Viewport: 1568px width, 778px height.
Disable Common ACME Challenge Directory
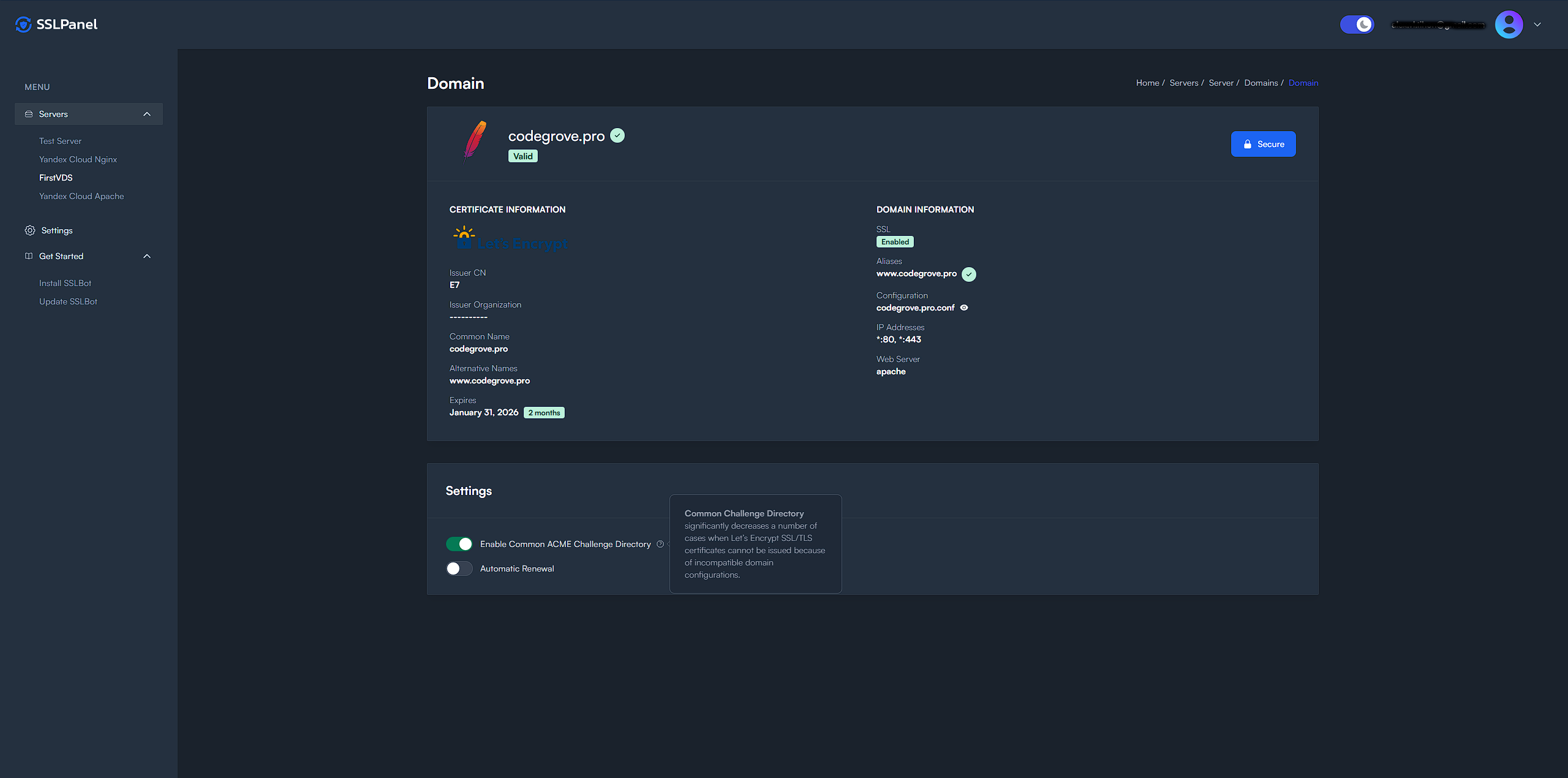pos(459,544)
